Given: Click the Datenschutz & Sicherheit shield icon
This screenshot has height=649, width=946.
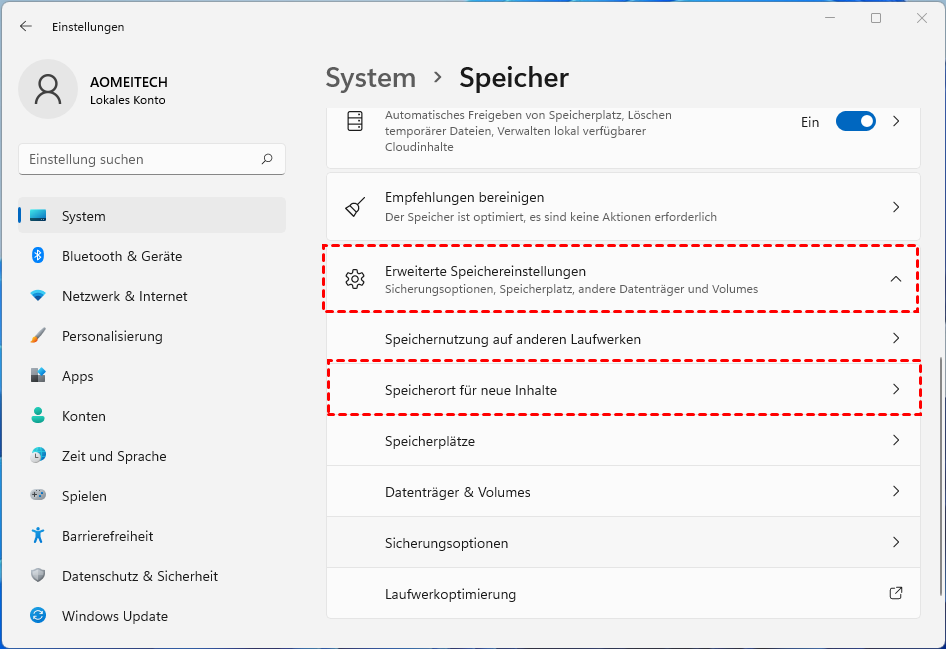Looking at the screenshot, I should click(38, 576).
